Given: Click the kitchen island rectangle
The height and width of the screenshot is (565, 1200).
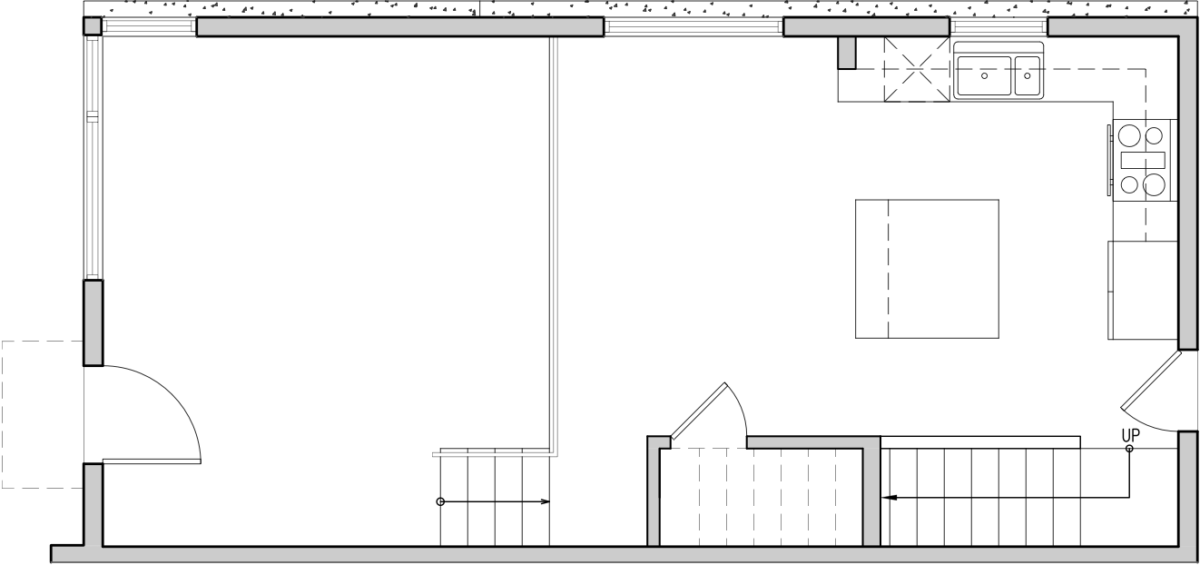Looking at the screenshot, I should point(926,268).
